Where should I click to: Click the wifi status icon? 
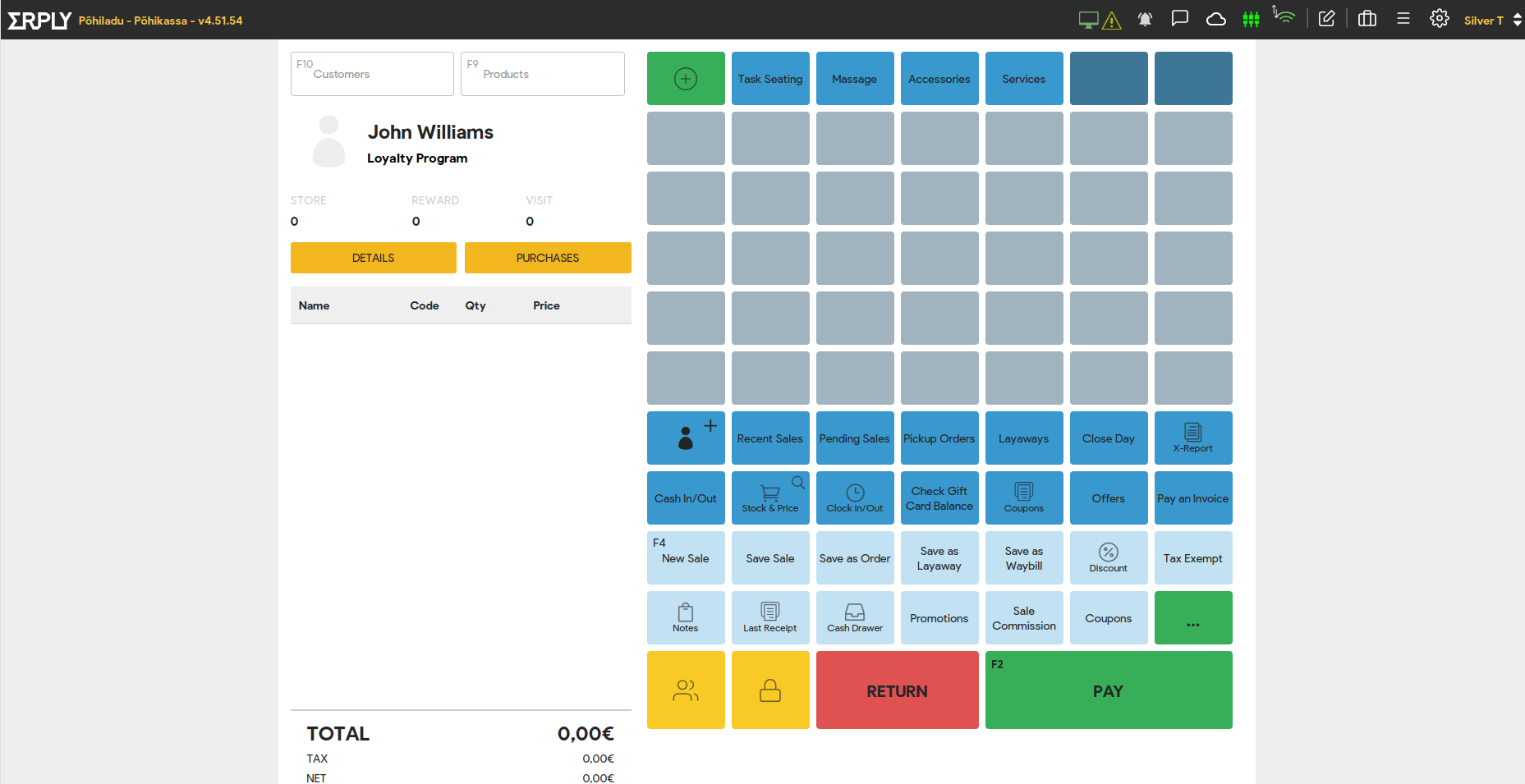1284,16
